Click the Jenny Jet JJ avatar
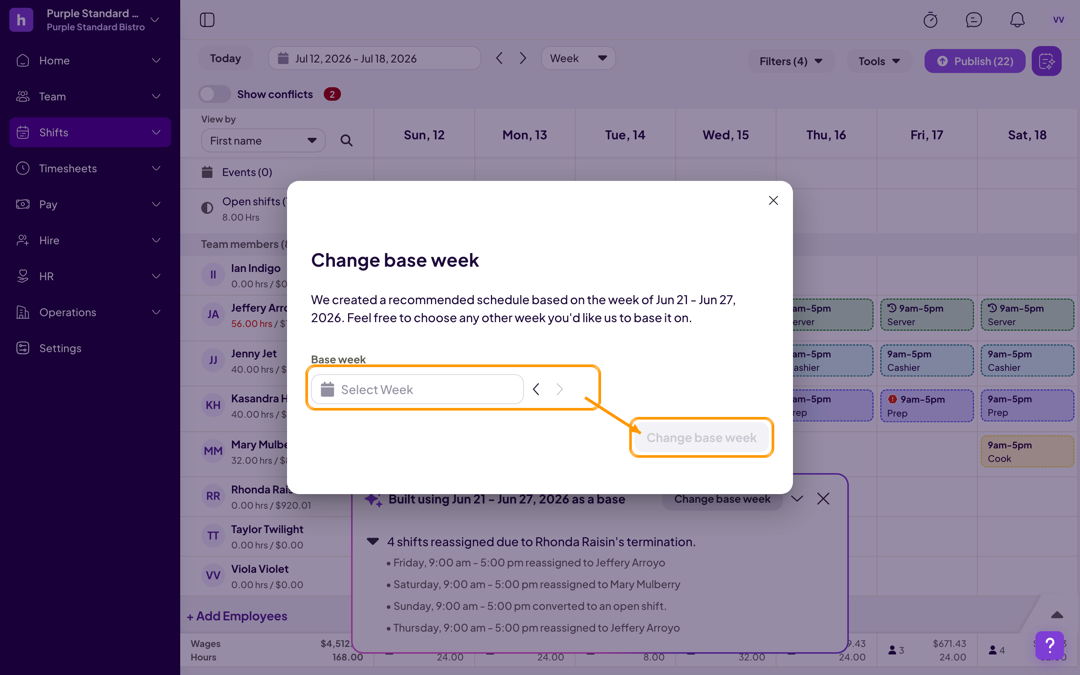Viewport: 1080px width, 675px height. [x=213, y=360]
